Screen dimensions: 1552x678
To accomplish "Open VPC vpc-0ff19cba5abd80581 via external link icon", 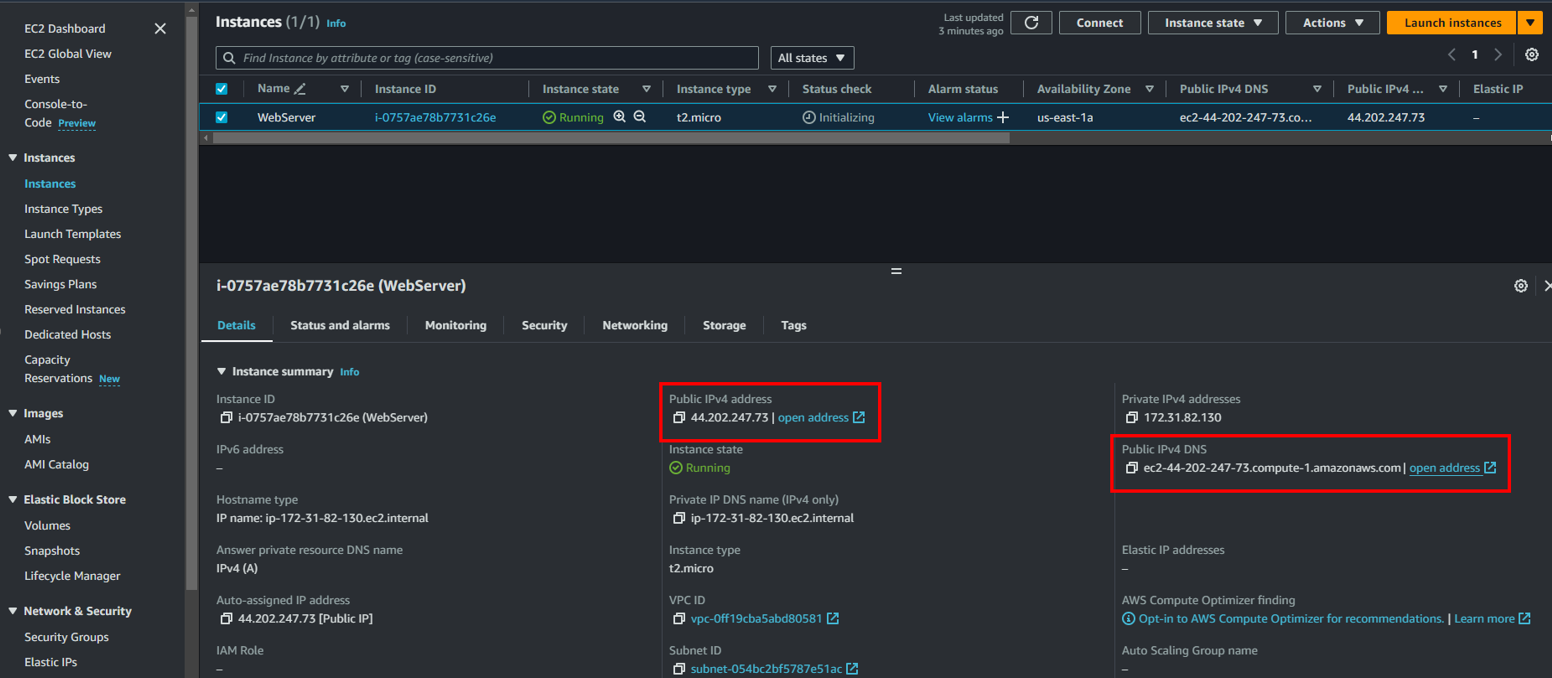I will (x=835, y=618).
